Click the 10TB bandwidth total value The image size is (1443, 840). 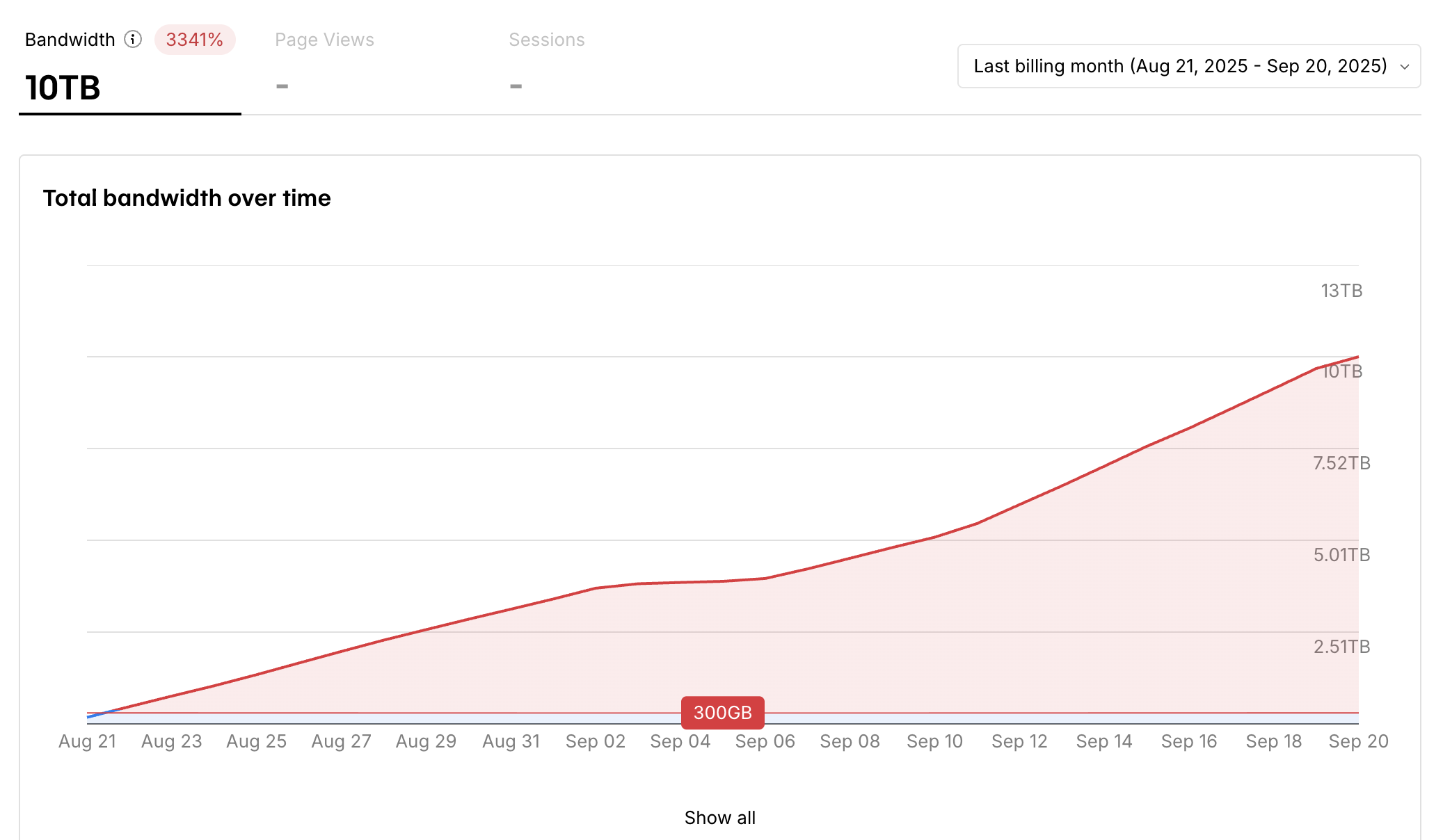coord(63,88)
